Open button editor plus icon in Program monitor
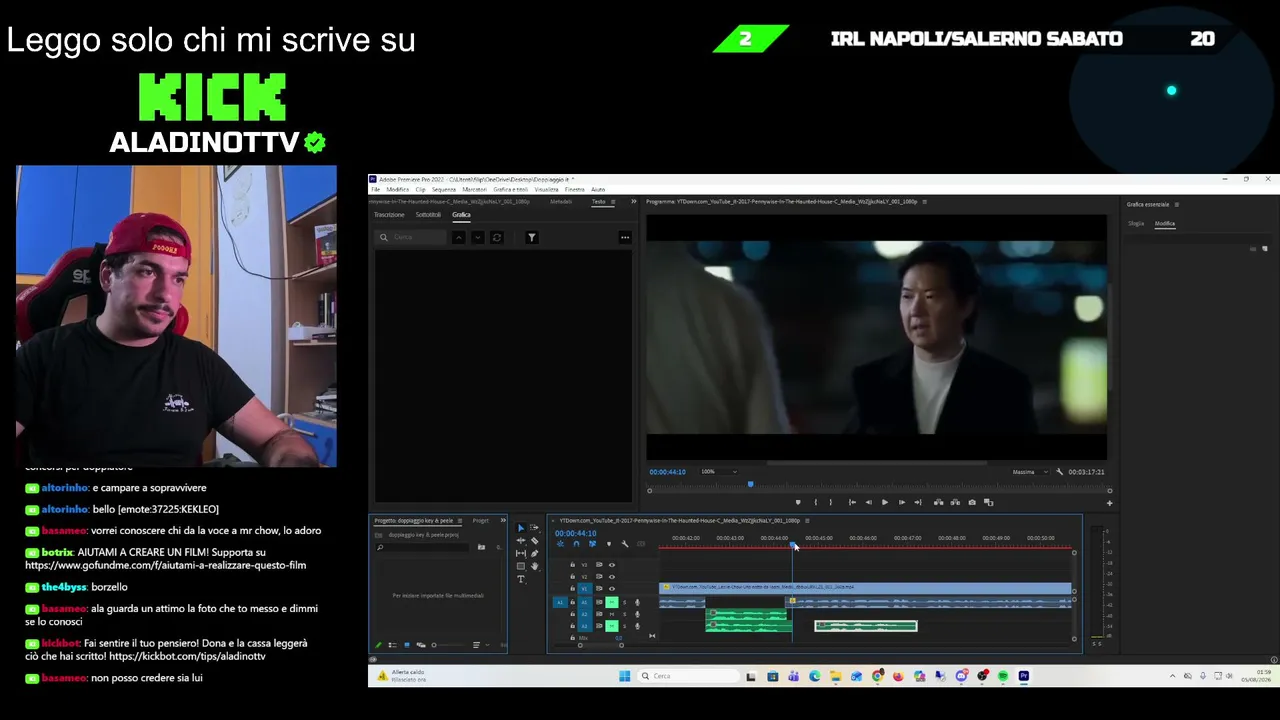 tap(1109, 503)
